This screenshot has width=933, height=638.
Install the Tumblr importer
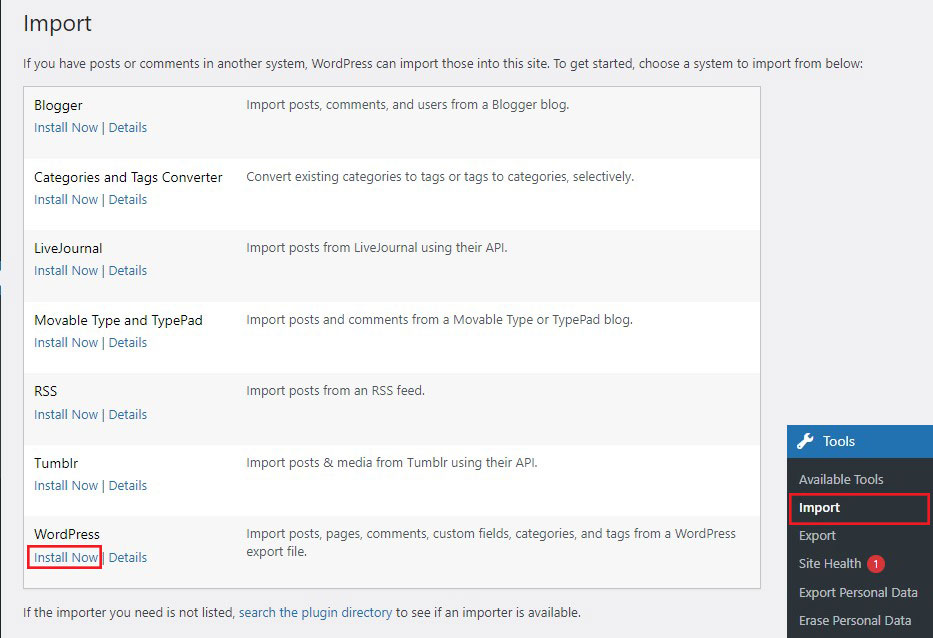tap(66, 486)
